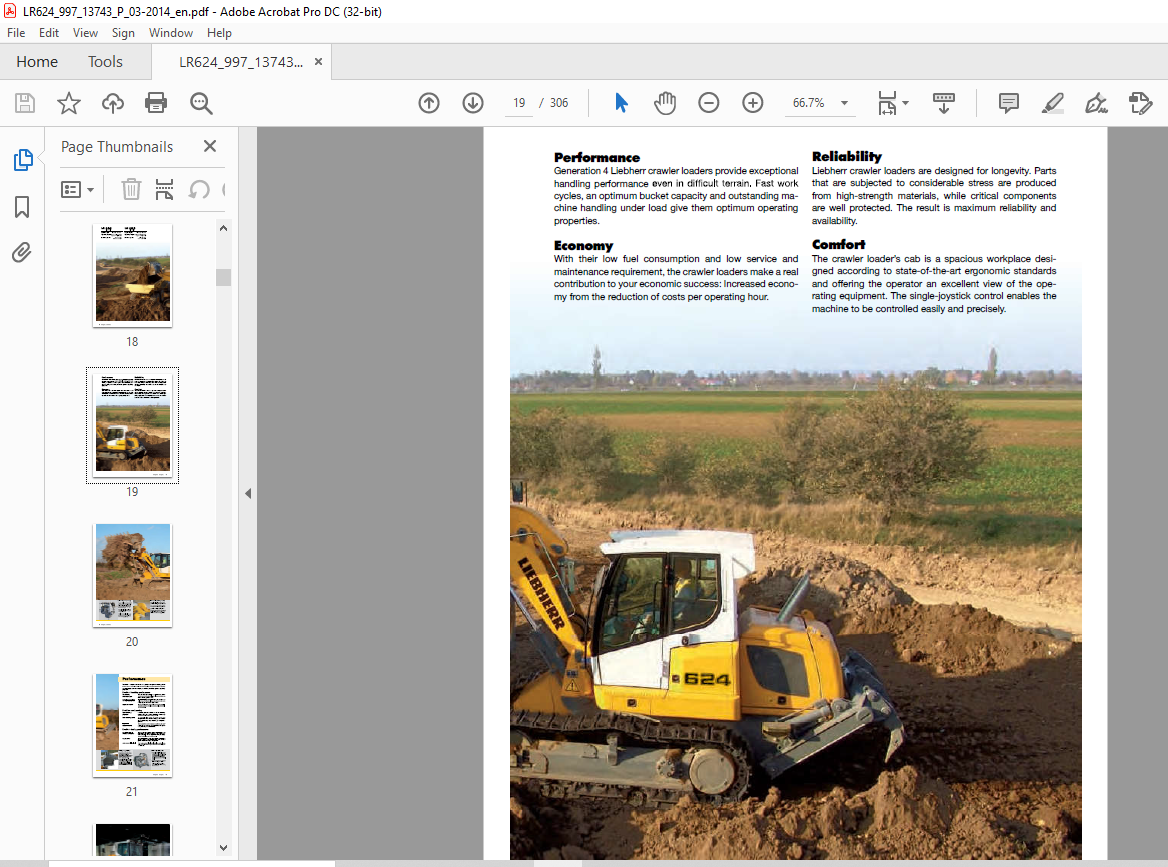
Task: Click the Comfort heading on page
Action: pyautogui.click(x=838, y=244)
